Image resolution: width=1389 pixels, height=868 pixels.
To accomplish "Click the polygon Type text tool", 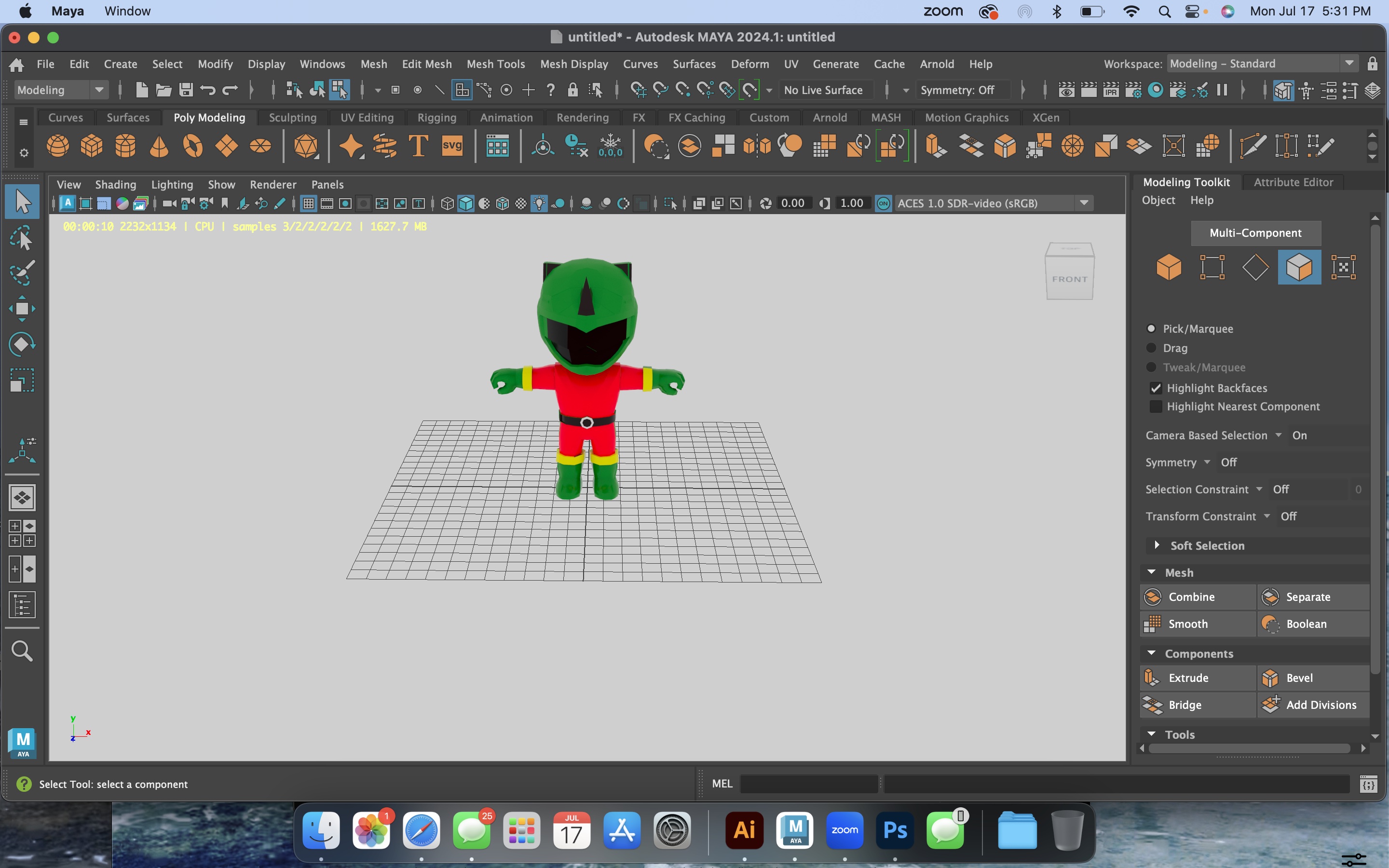I will [419, 146].
